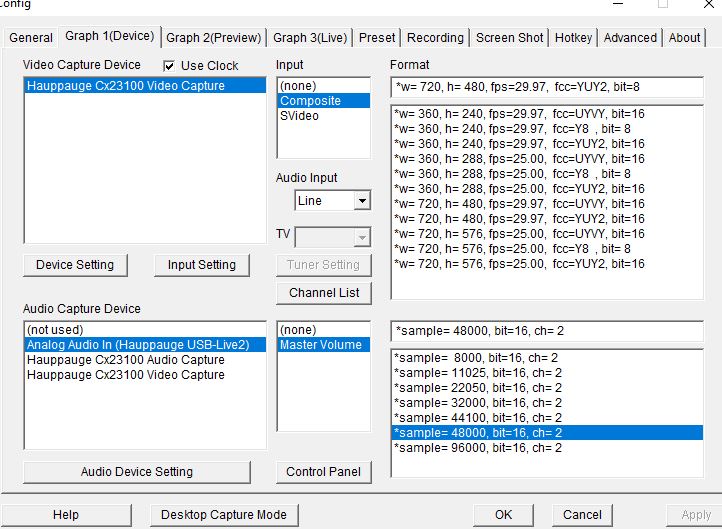Image resolution: width=722 pixels, height=529 pixels.
Task: Select format 360x288 25.00 UYVY
Action: (x=547, y=159)
